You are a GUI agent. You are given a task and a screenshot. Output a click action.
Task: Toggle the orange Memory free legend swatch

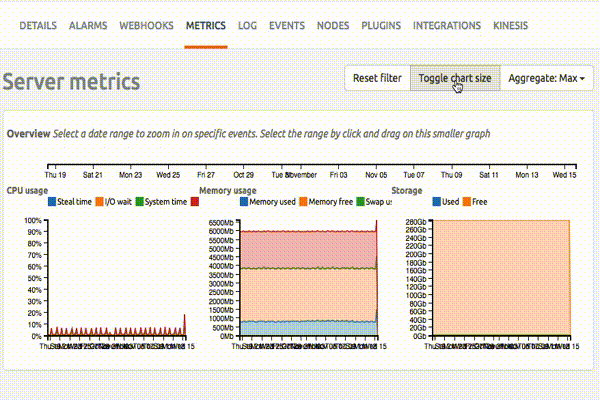(302, 201)
